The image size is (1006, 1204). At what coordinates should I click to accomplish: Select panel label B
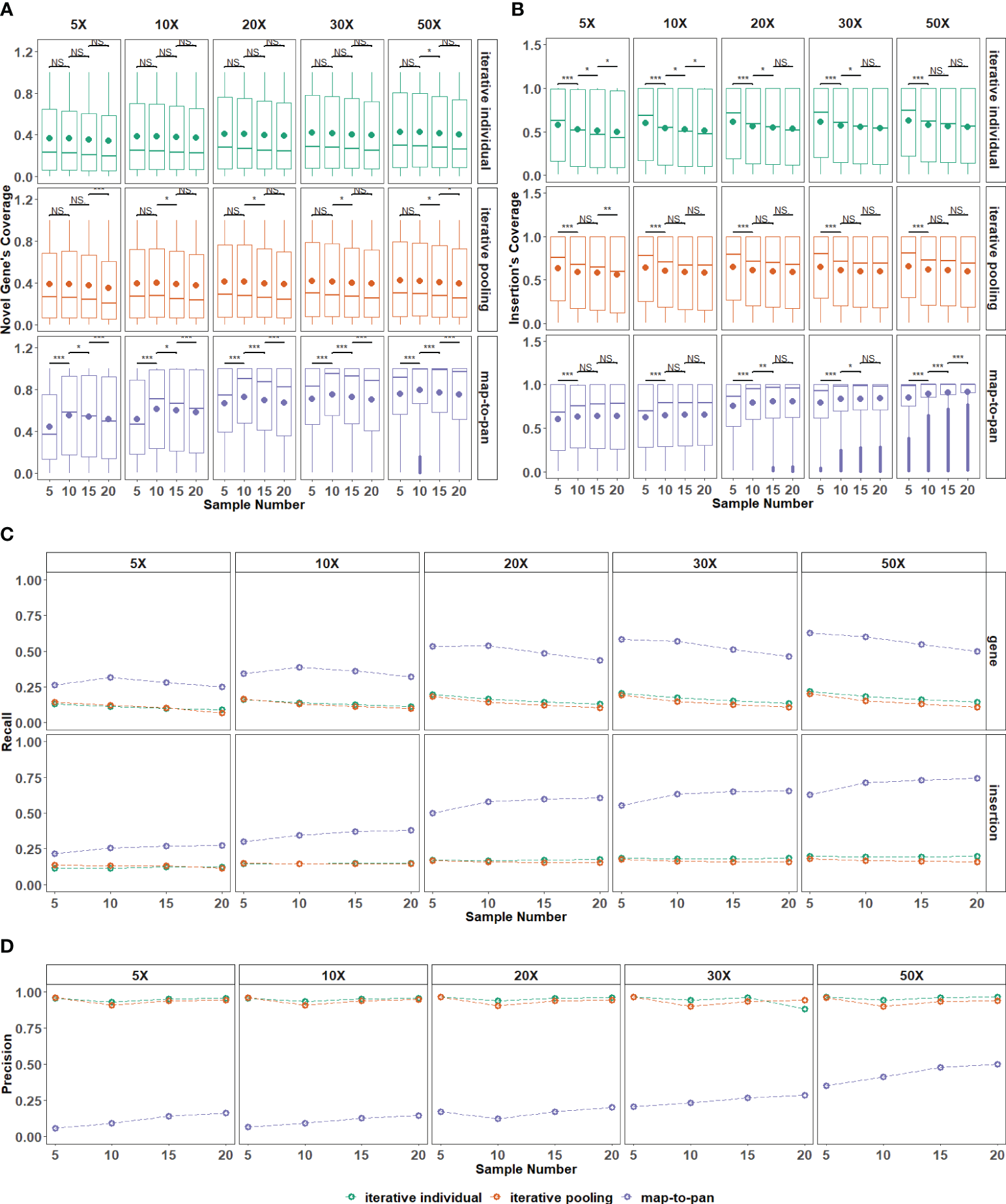[x=517, y=9]
